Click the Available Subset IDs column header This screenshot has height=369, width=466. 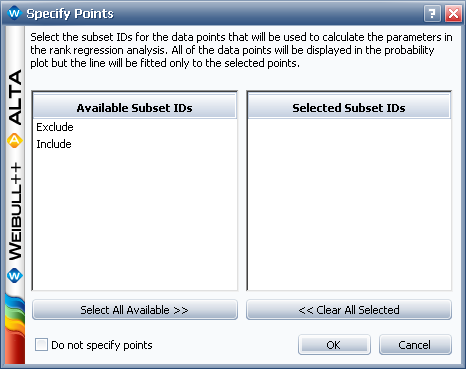[x=135, y=108]
